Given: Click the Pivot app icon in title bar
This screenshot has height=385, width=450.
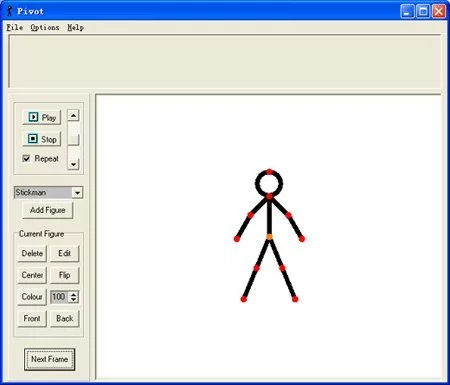Looking at the screenshot, I should point(10,11).
